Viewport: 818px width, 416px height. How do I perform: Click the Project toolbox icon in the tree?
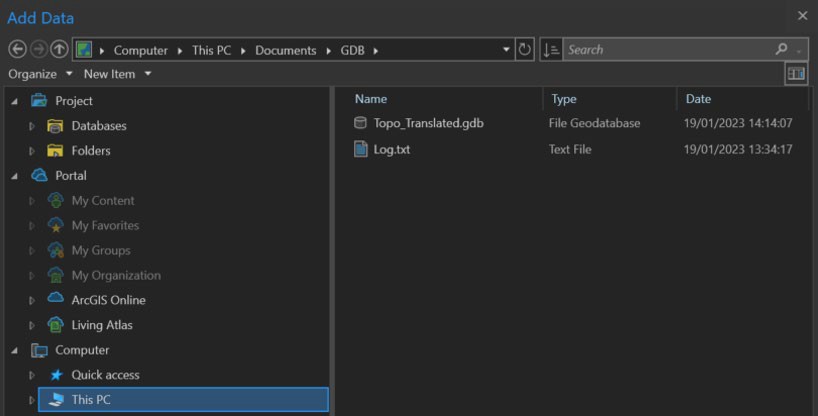[x=39, y=100]
